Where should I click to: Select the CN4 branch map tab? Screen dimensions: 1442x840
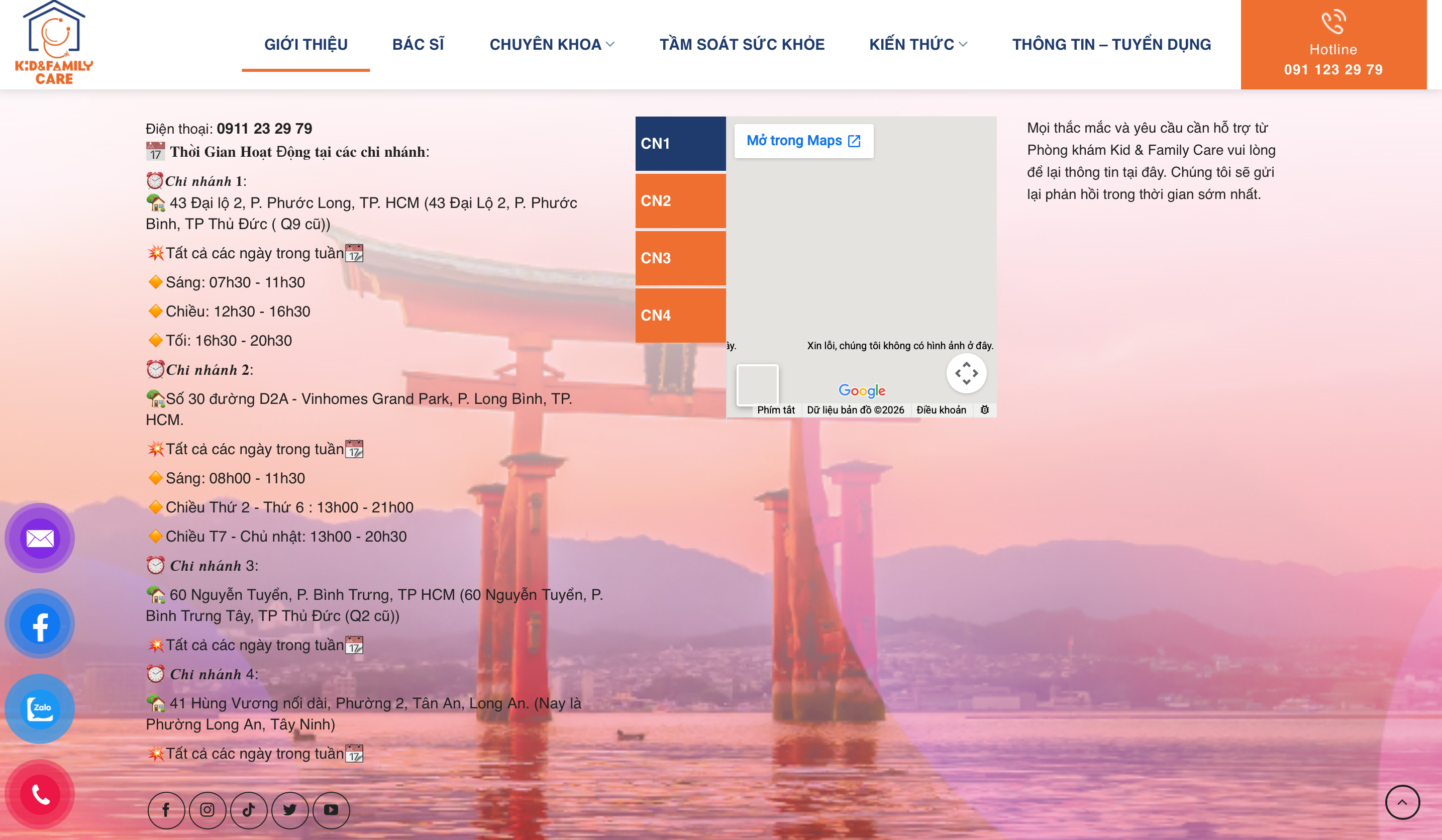click(680, 316)
